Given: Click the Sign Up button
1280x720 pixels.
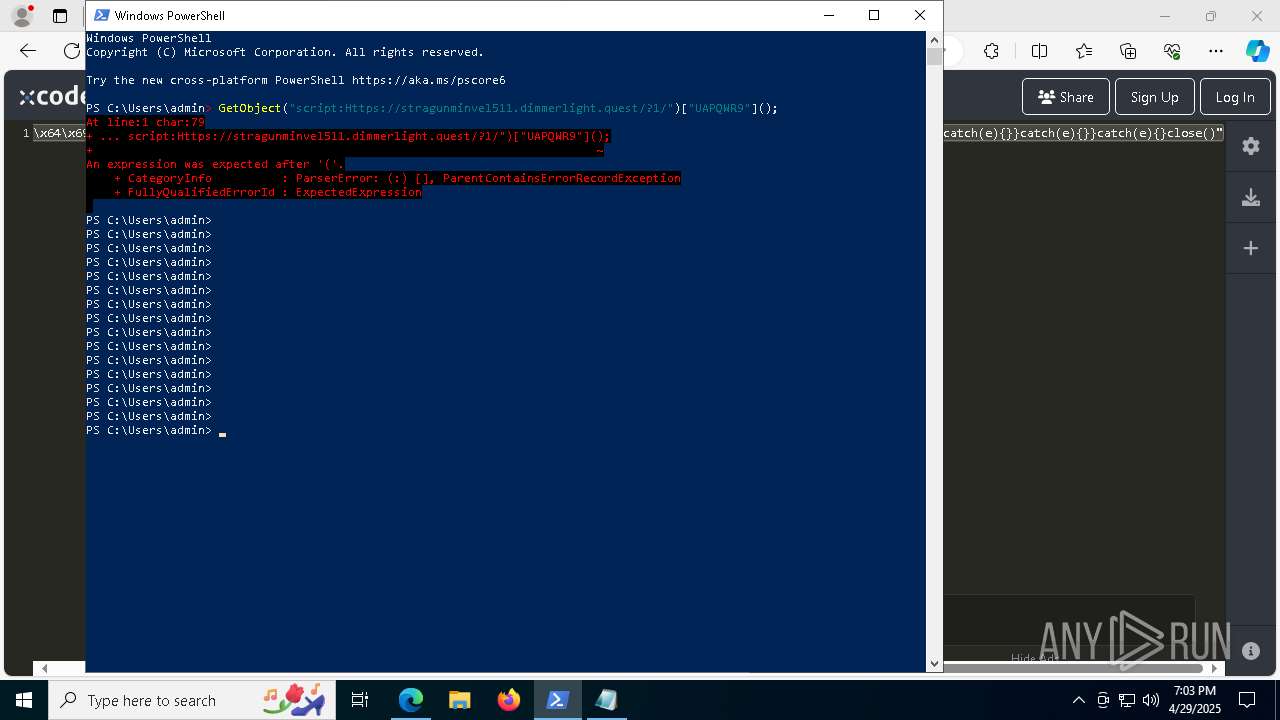Looking at the screenshot, I should coord(1154,97).
